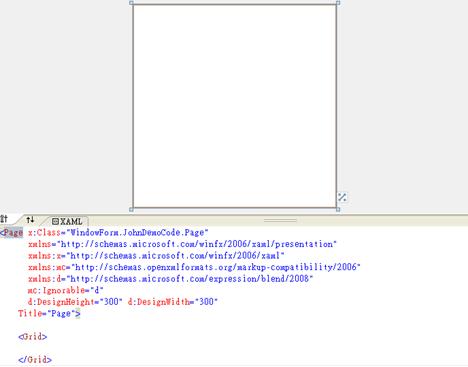Viewport: 468px width, 367px height.
Task: Select the bottom-left resize handle of the page
Action: pyautogui.click(x=131, y=209)
